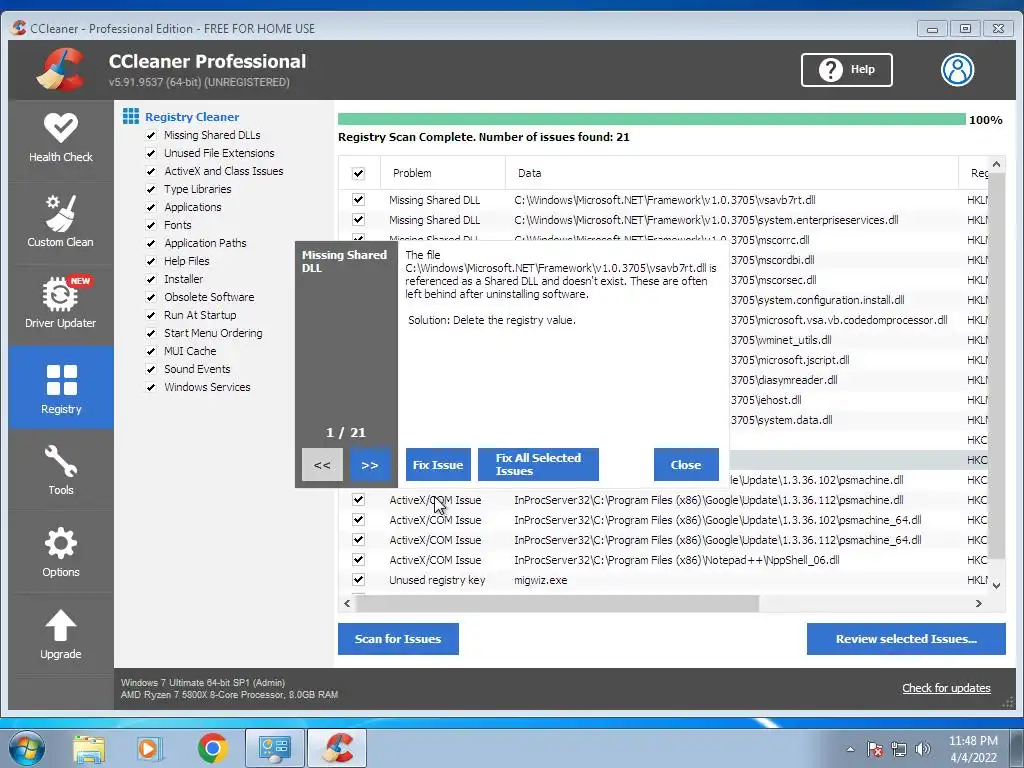Toggle the MUI Cache checkbox
The width and height of the screenshot is (1024, 768).
(151, 351)
